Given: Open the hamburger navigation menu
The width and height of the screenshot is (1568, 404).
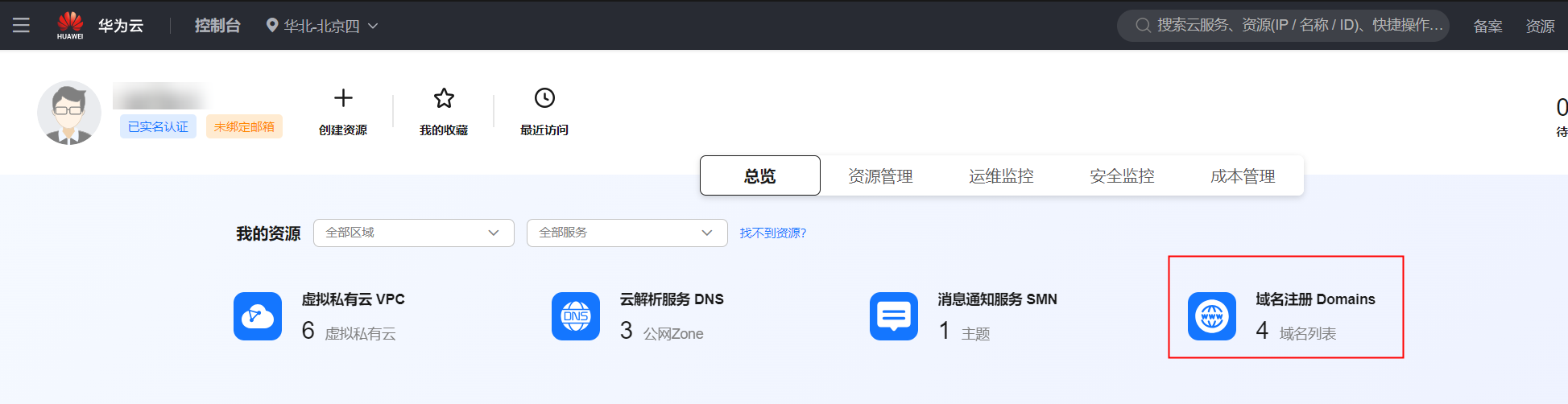Looking at the screenshot, I should tap(21, 25).
